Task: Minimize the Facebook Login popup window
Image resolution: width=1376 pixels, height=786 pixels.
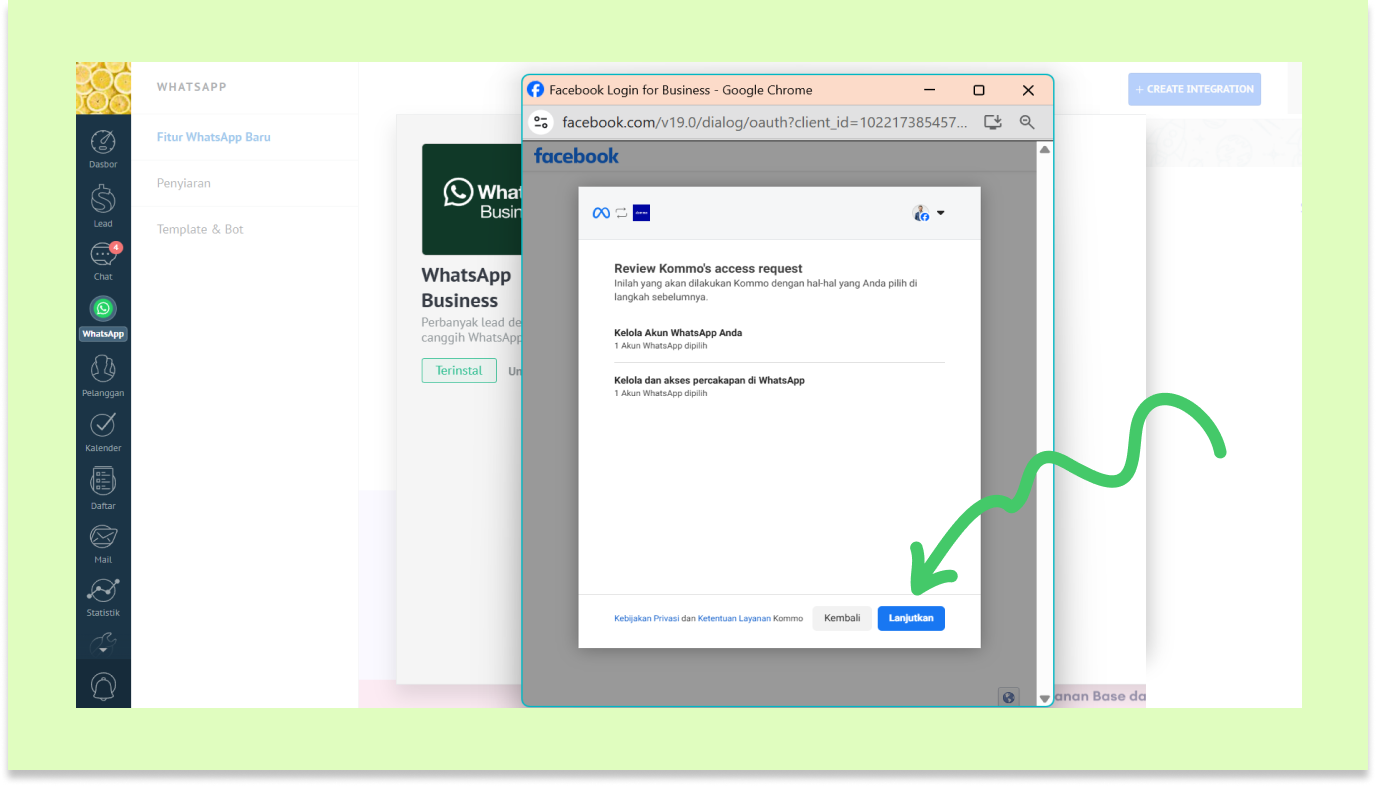Action: tap(930, 90)
